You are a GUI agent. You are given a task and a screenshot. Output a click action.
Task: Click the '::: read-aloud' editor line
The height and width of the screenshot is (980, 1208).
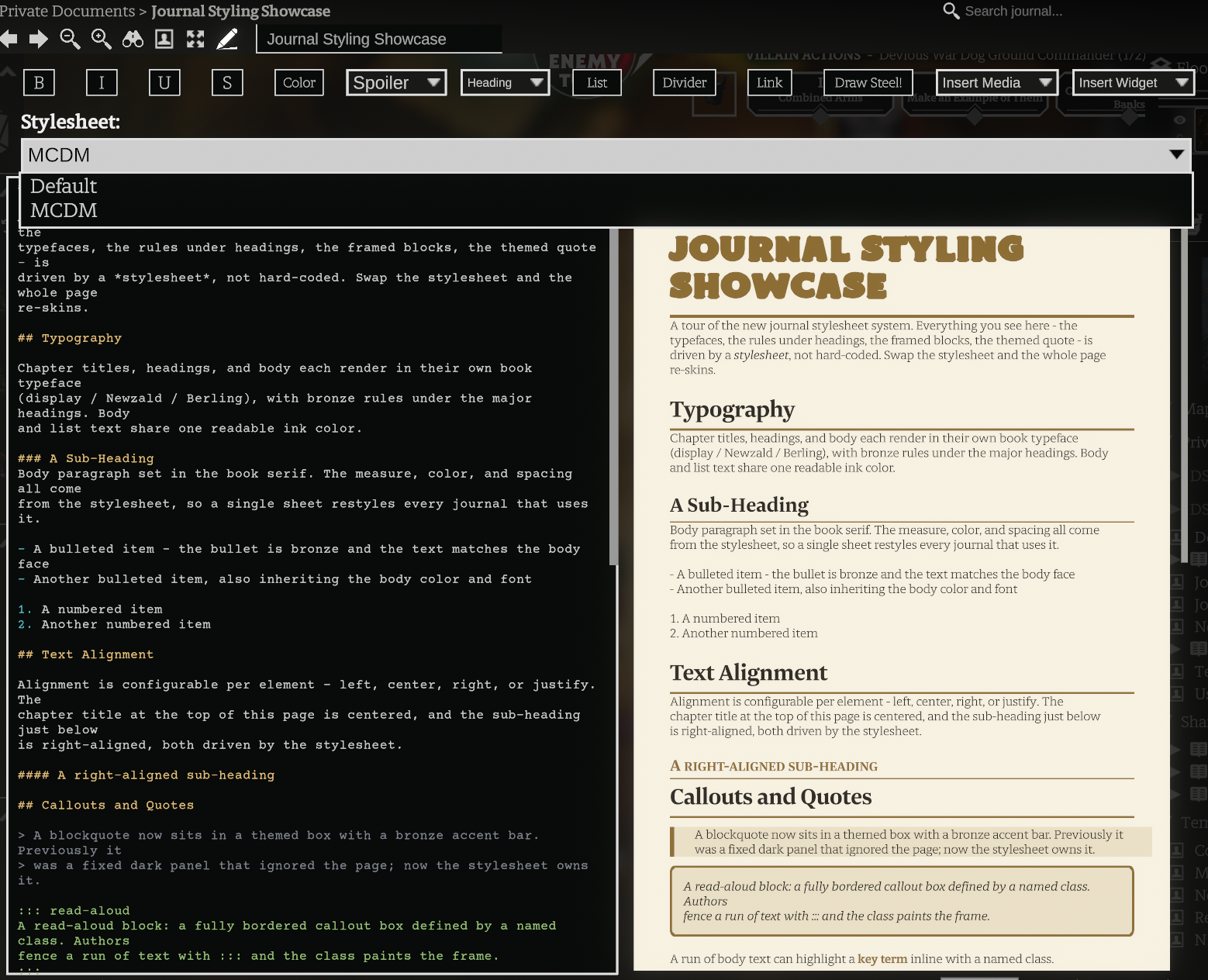tap(74, 910)
